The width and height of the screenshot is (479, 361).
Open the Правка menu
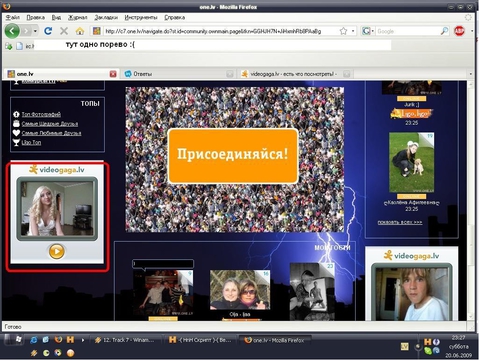(35, 17)
